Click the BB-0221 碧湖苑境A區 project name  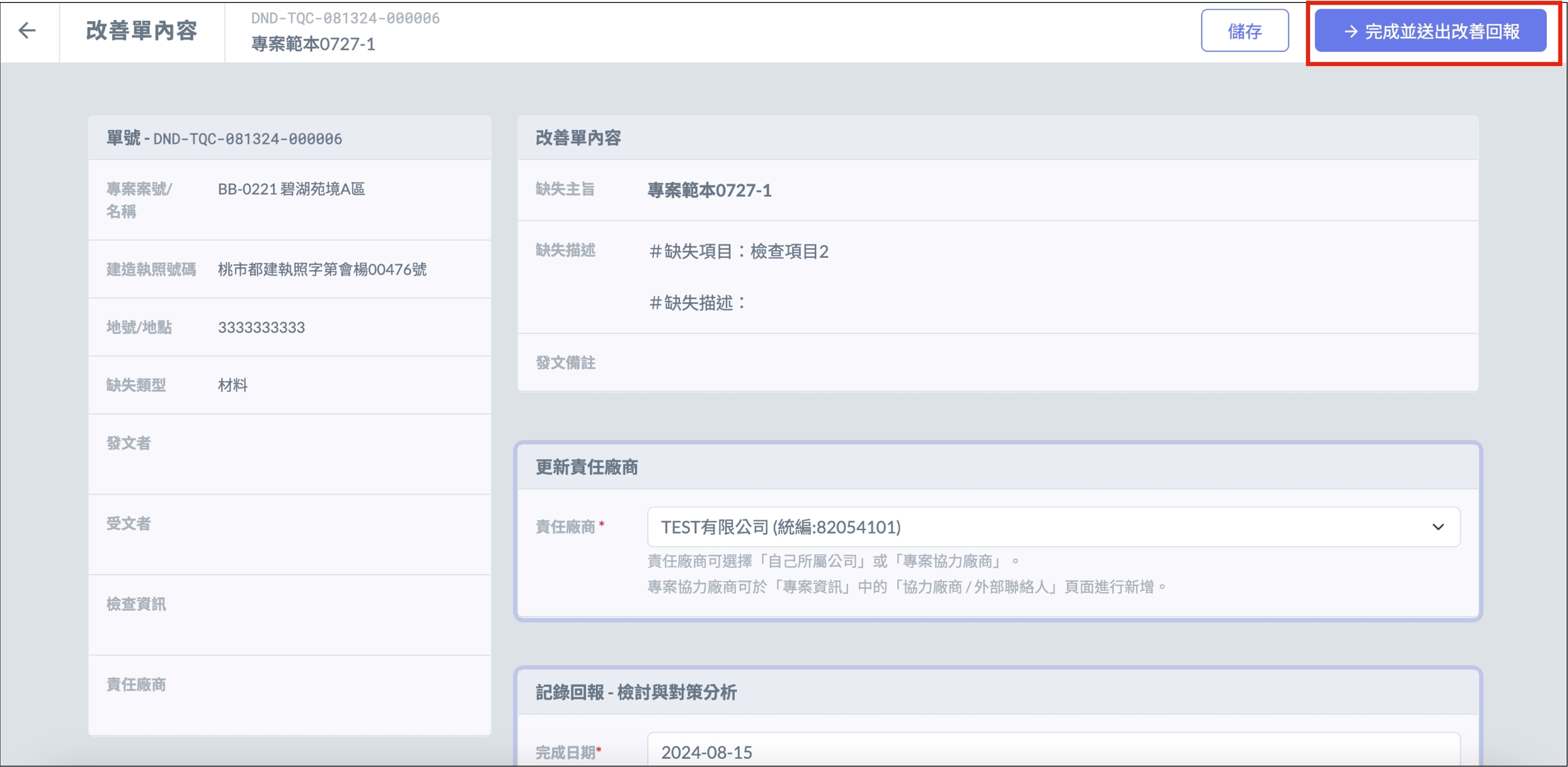coord(291,189)
